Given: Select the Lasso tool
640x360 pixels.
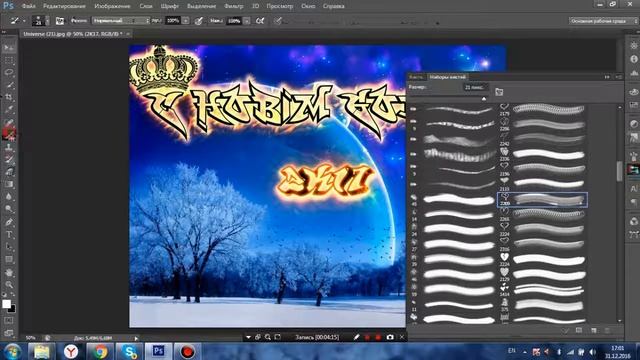Looking at the screenshot, I should coord(9,73).
